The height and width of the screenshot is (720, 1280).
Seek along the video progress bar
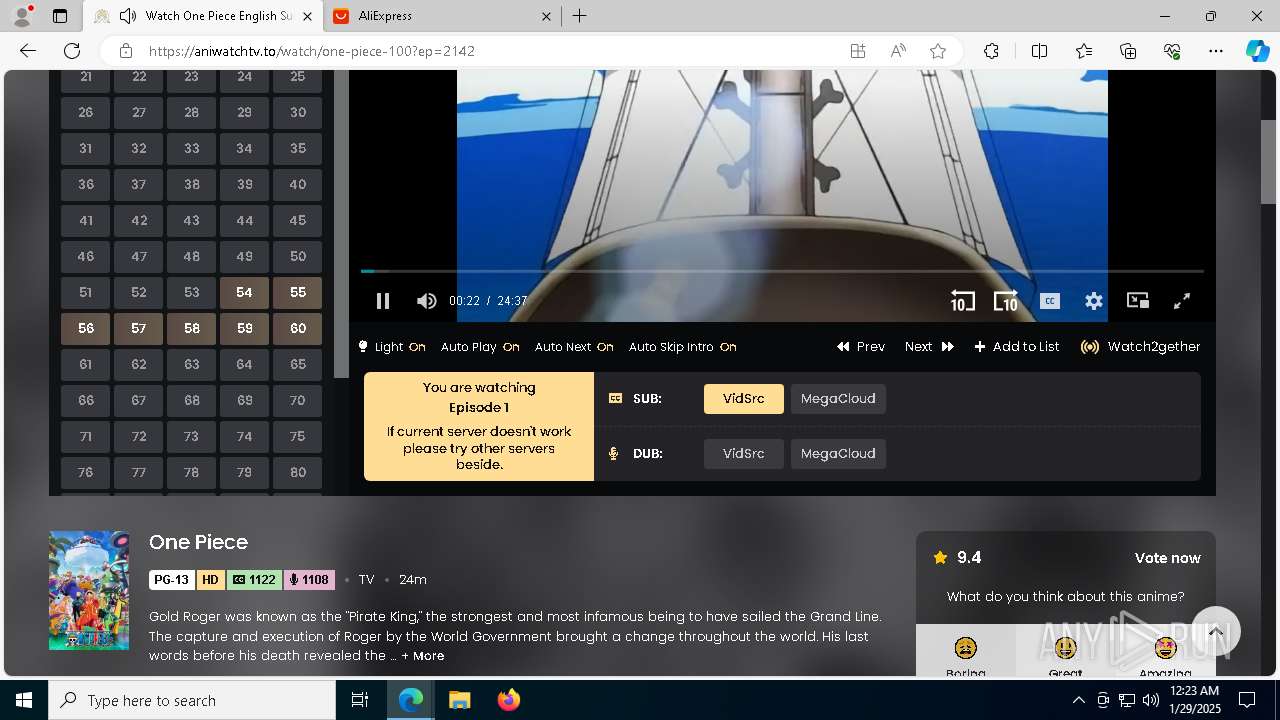pos(782,271)
